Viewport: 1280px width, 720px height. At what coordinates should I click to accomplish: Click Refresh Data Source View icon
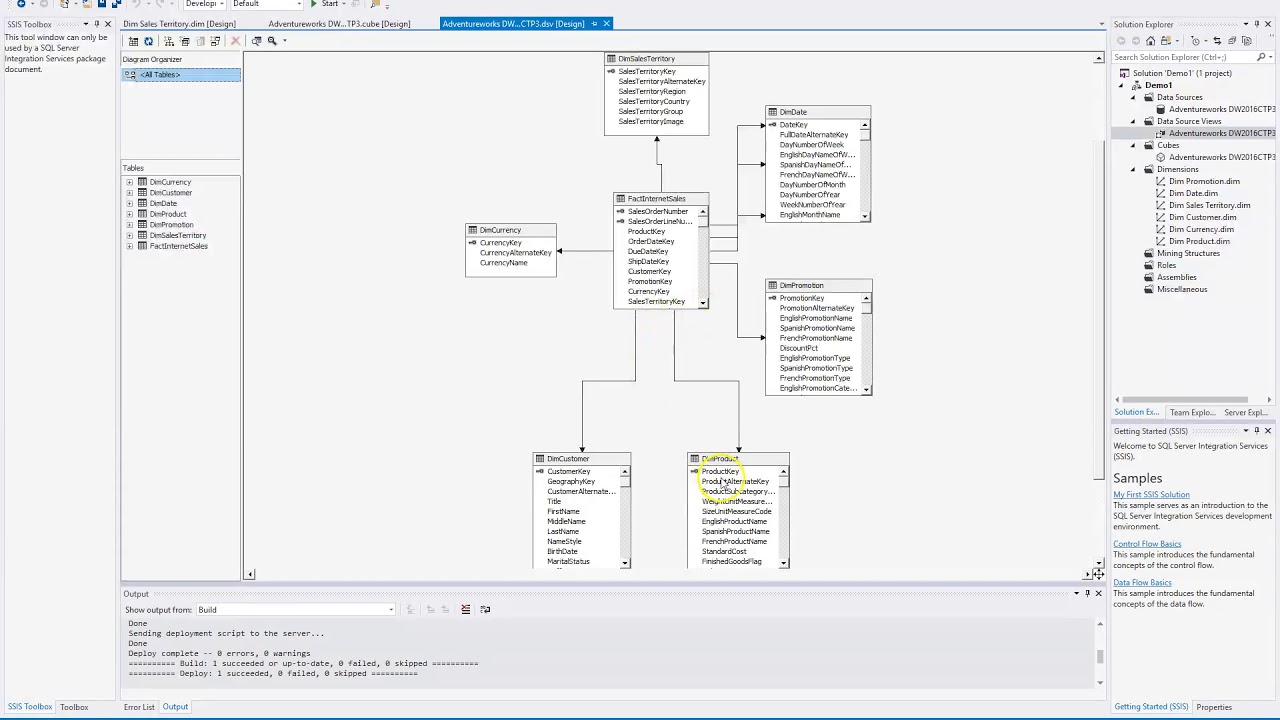point(148,41)
